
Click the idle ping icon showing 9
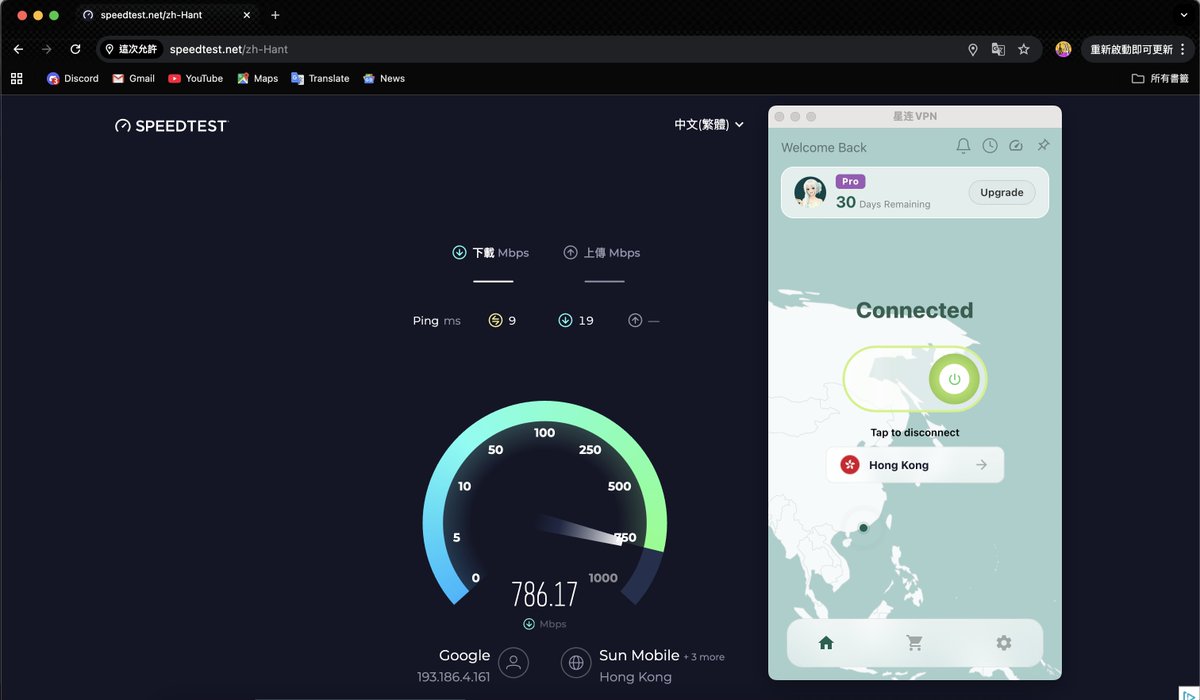(495, 320)
